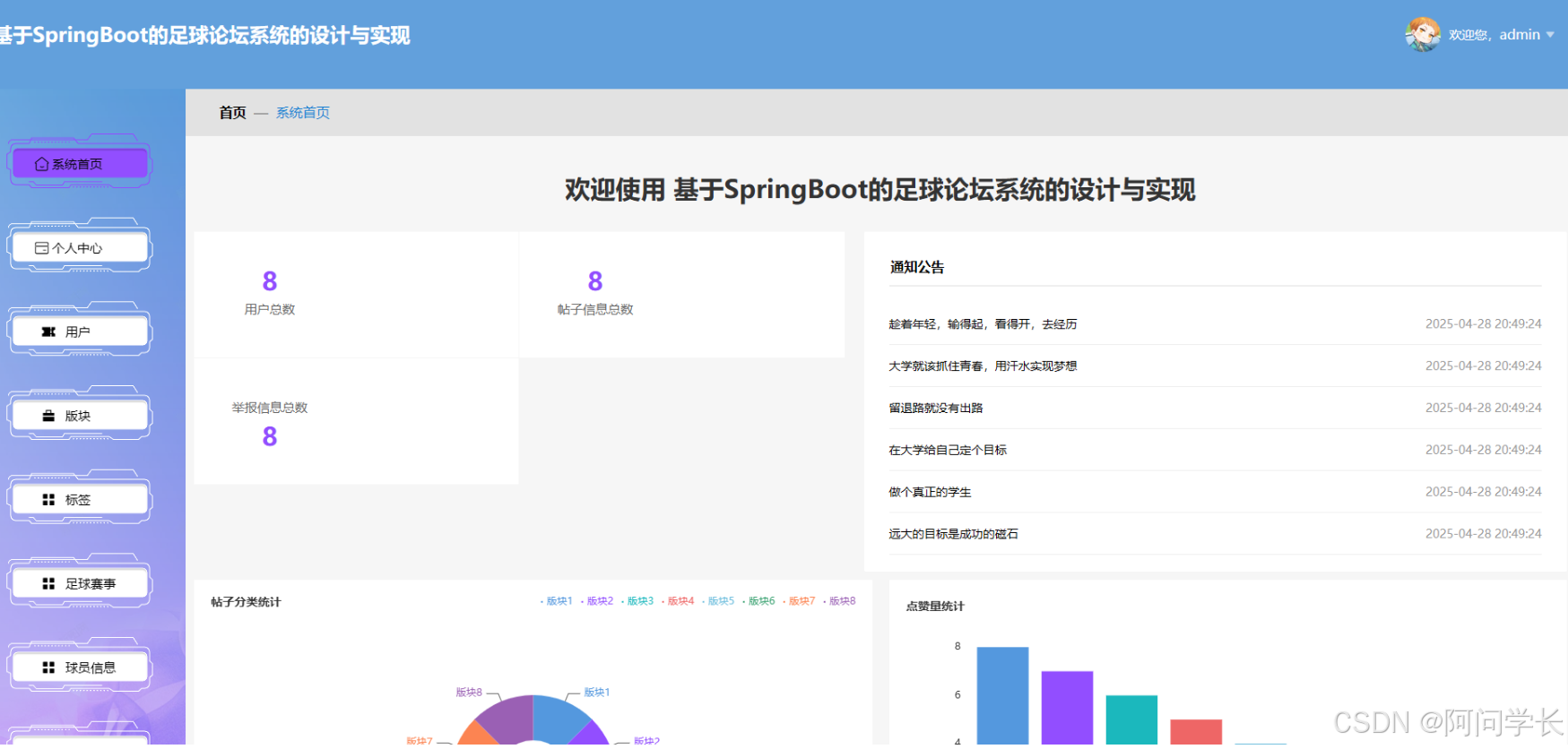Click timestamp of the 留退路就没有出路 notice
The width and height of the screenshot is (1568, 749).
1483,408
